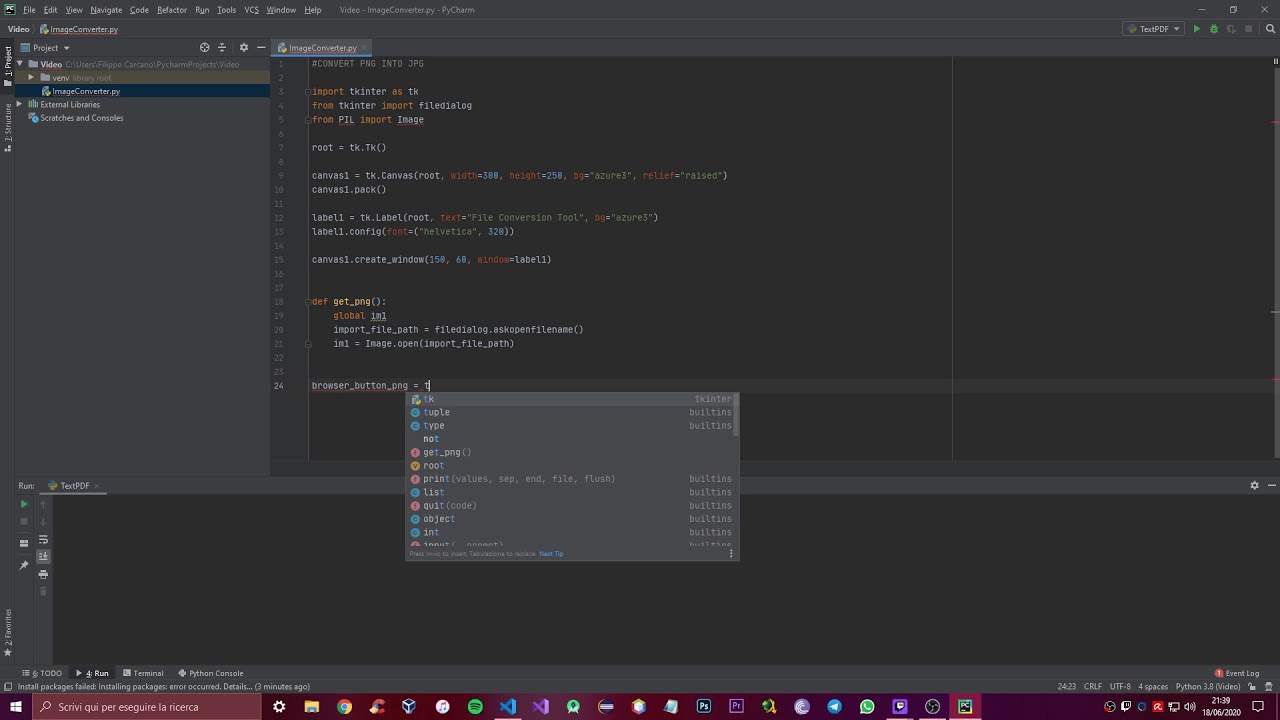The image size is (1280, 720).
Task: Open the Tools menu
Action: [226, 10]
